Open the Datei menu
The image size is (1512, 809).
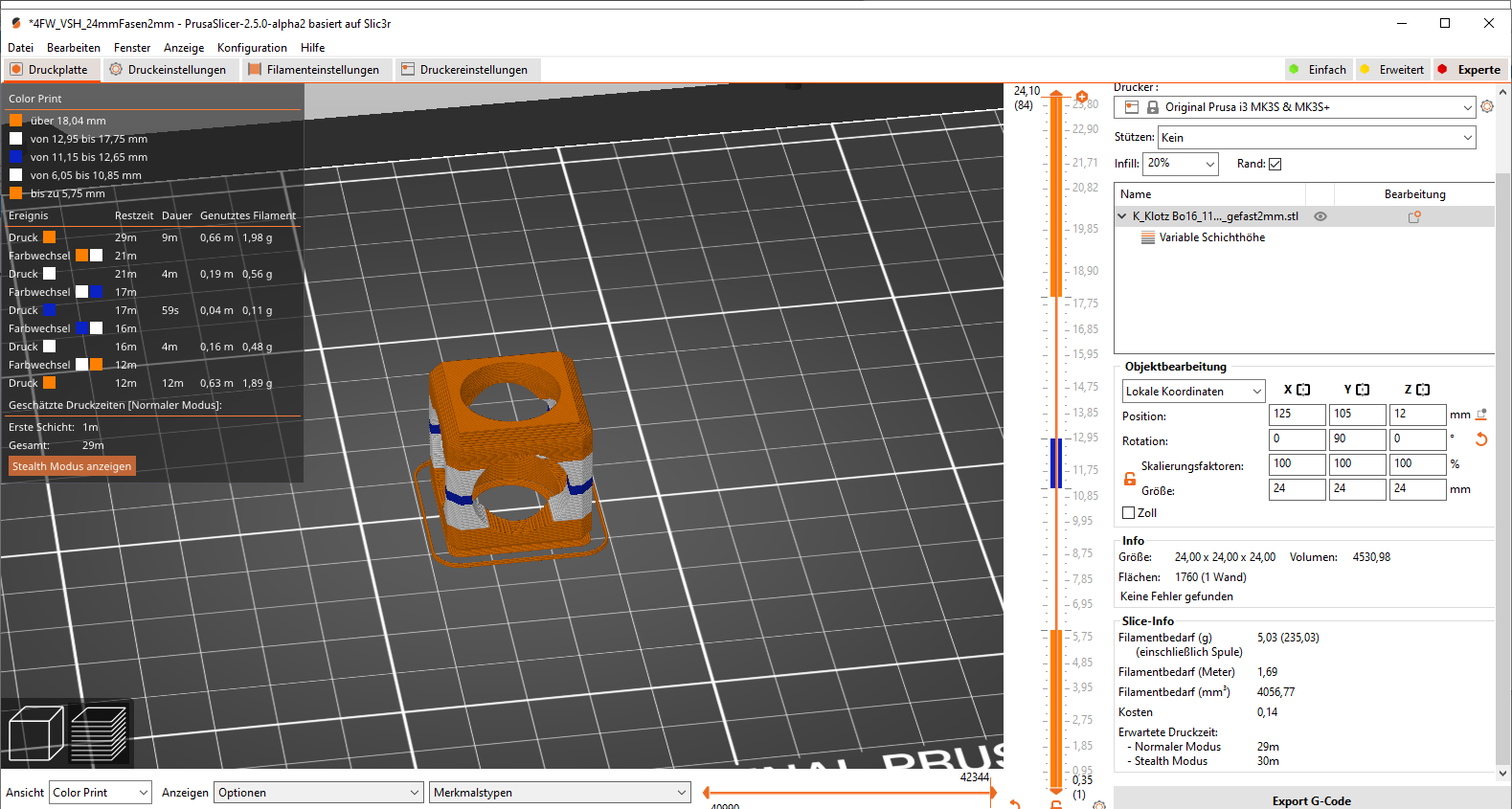[20, 48]
